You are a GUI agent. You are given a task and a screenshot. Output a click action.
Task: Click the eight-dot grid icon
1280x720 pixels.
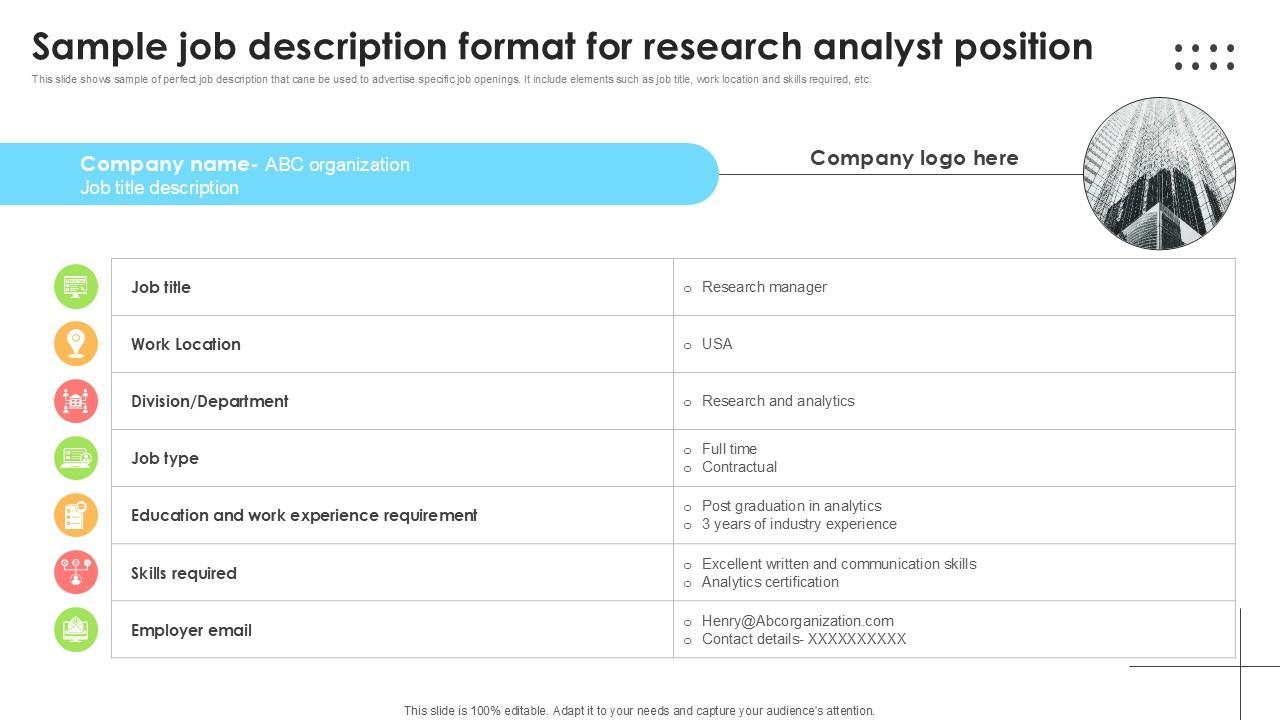[x=1204, y=57]
